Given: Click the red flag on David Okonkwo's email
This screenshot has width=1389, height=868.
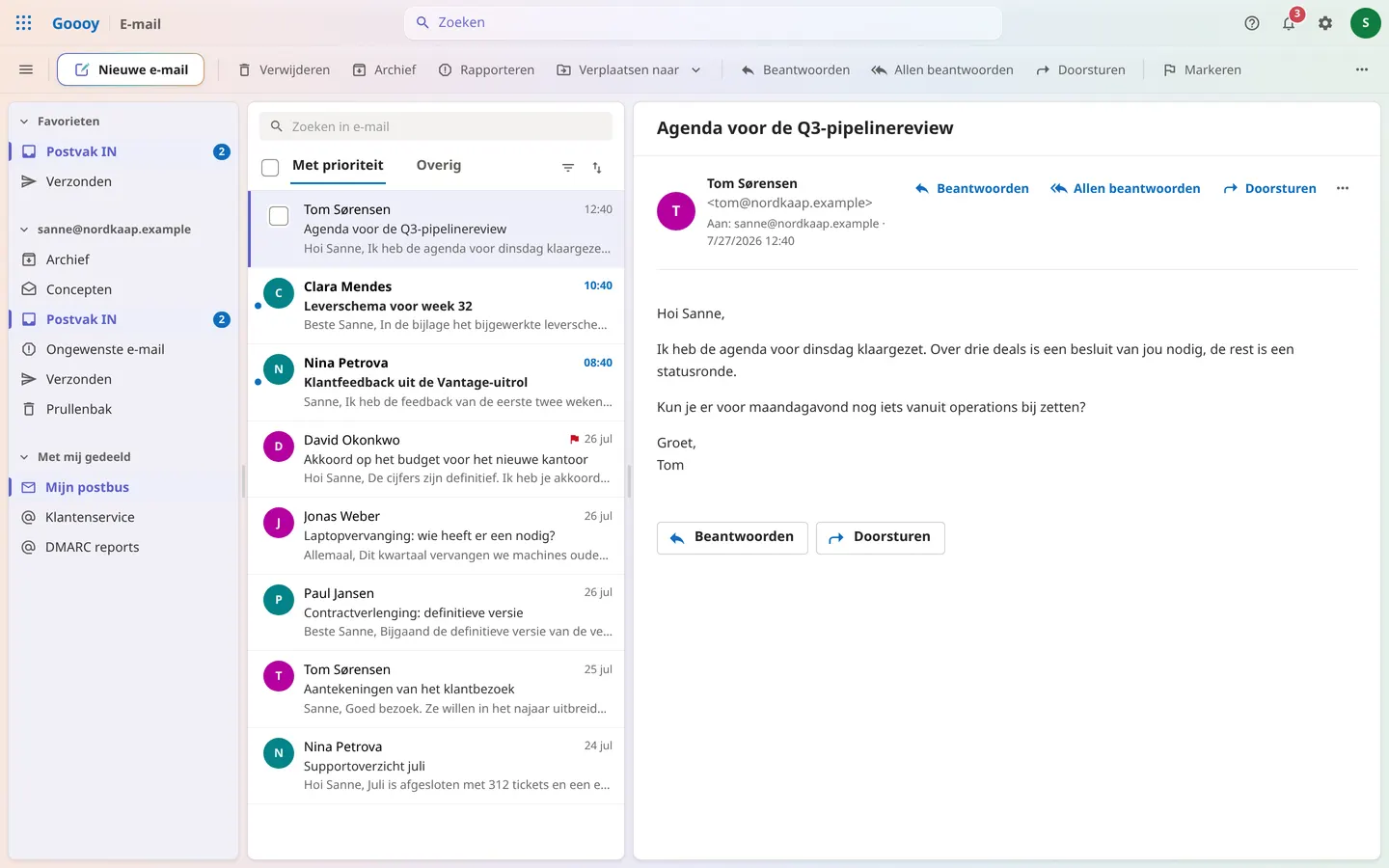Looking at the screenshot, I should point(575,440).
